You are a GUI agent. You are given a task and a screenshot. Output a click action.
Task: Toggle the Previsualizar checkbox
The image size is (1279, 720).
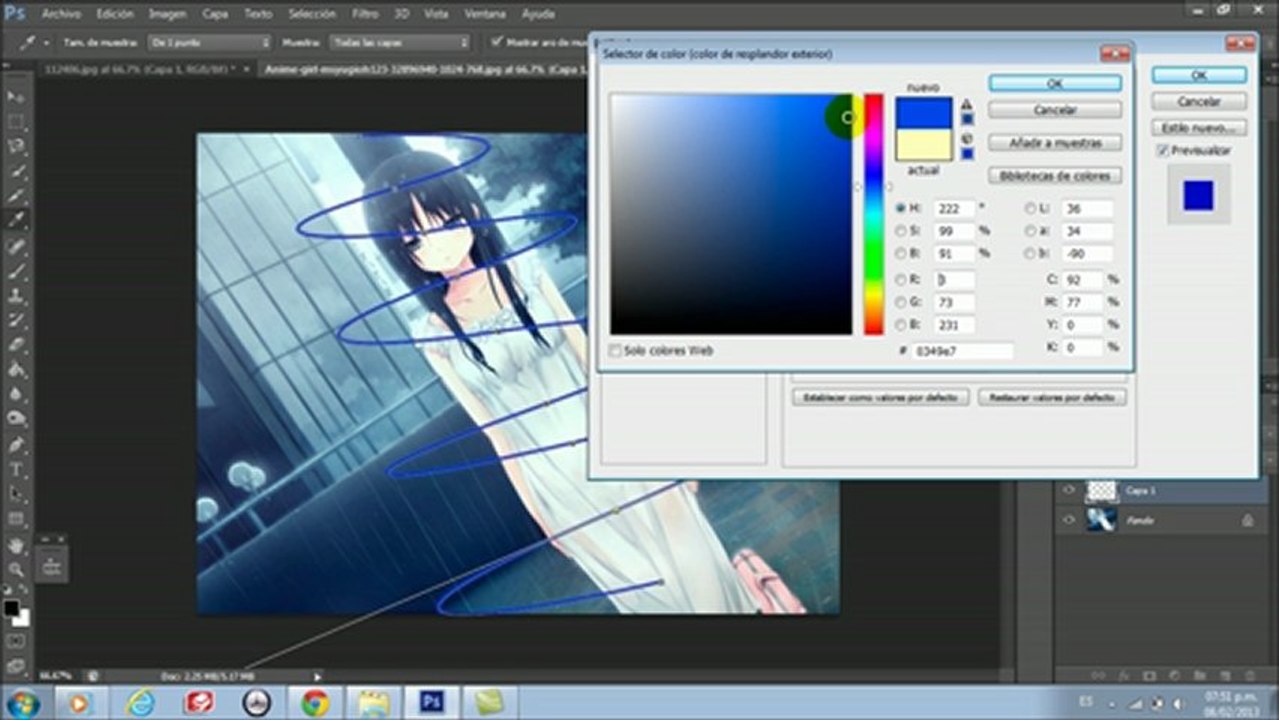coord(1162,150)
